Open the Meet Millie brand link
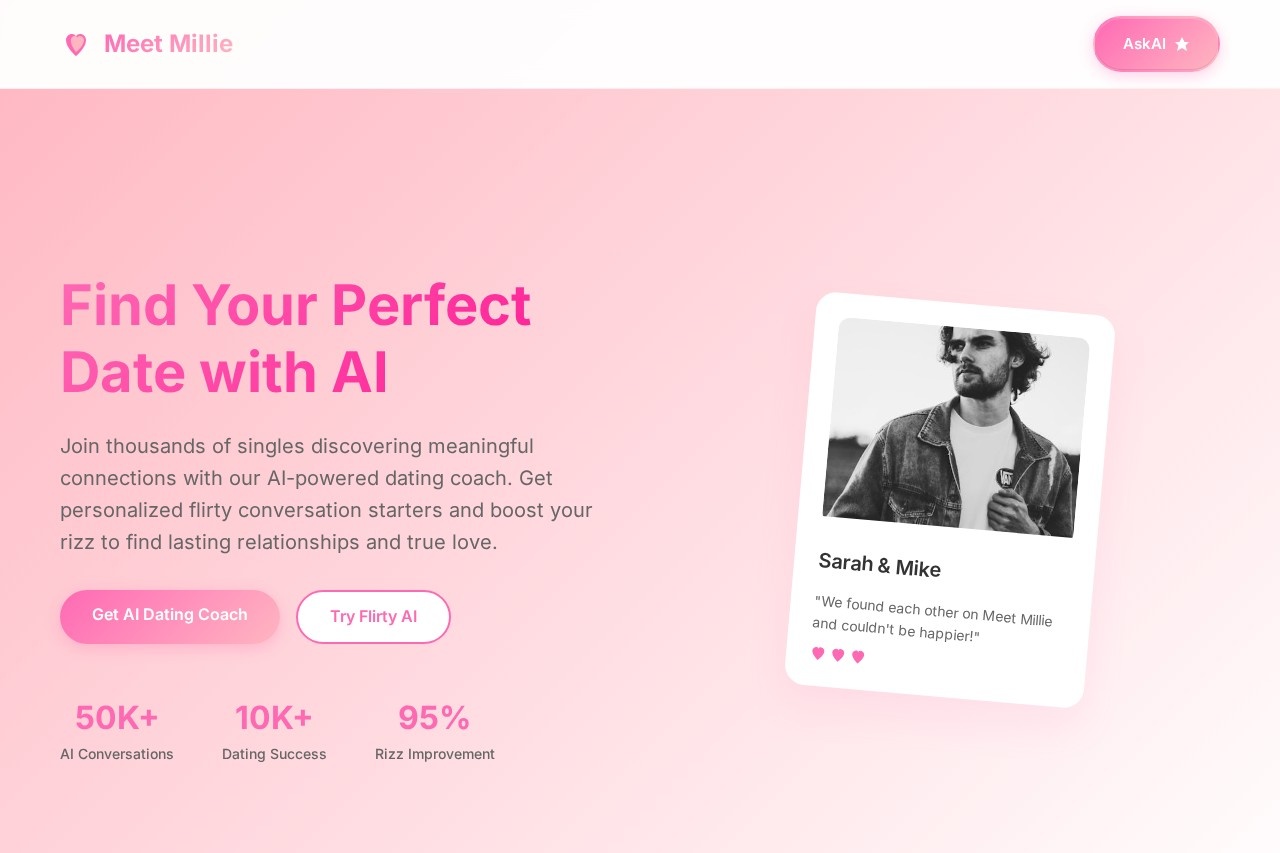Image resolution: width=1280 pixels, height=853 pixels. click(x=168, y=44)
